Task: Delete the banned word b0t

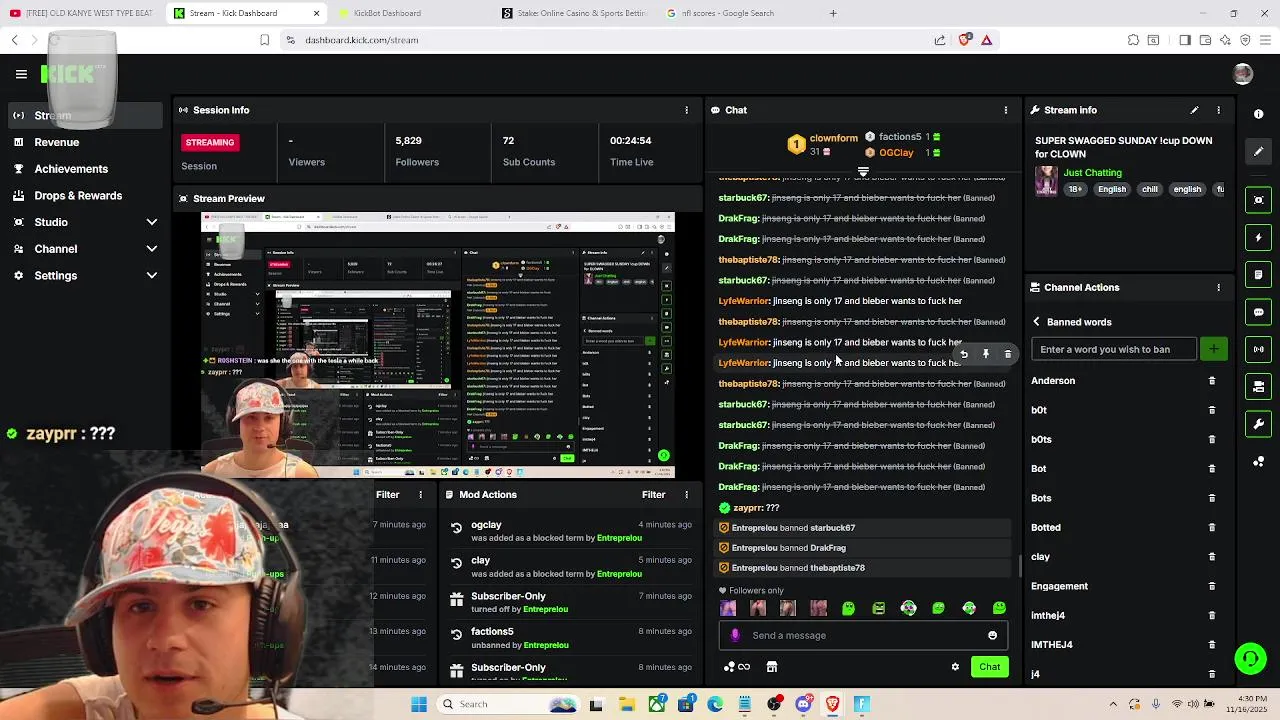Action: coord(1212,410)
